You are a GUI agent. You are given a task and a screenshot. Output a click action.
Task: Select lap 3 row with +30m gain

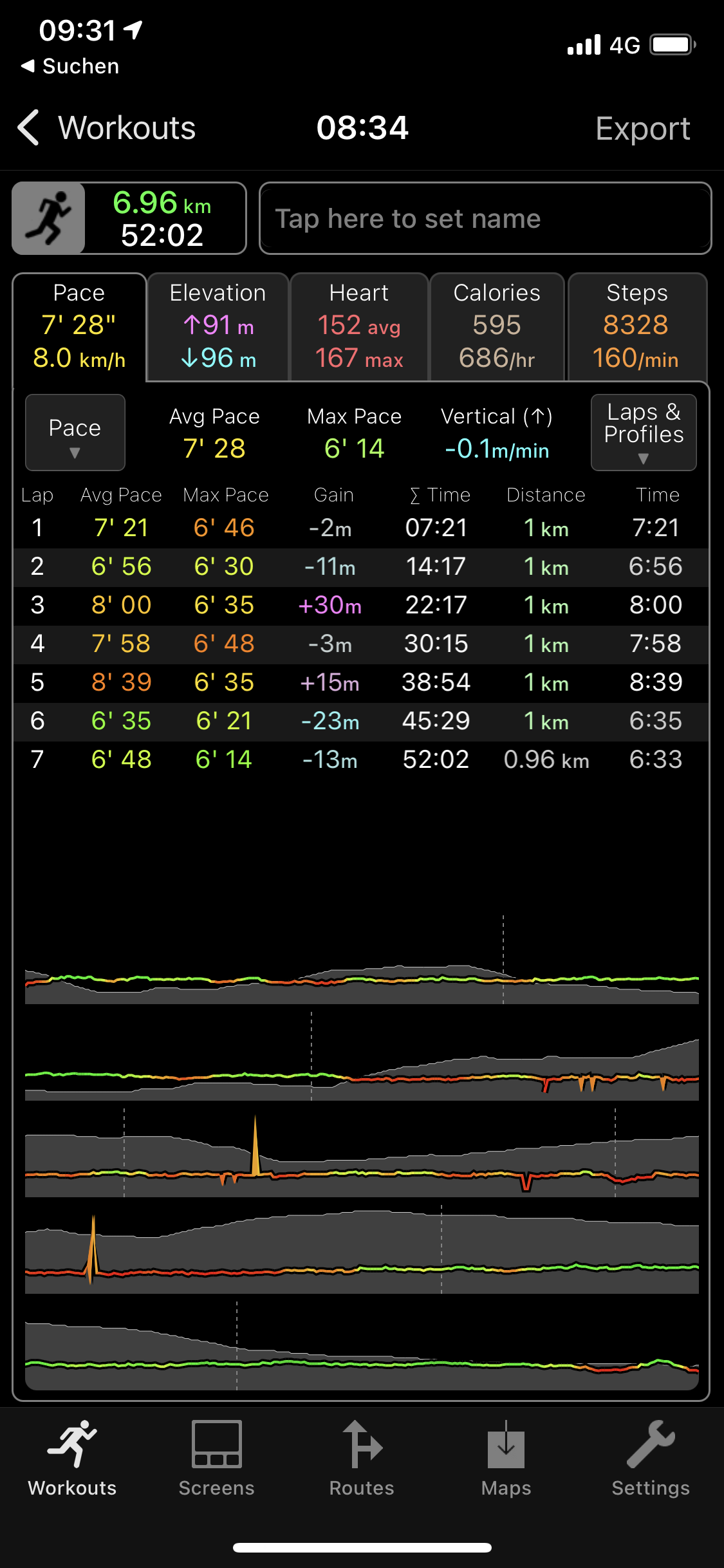[x=360, y=606]
